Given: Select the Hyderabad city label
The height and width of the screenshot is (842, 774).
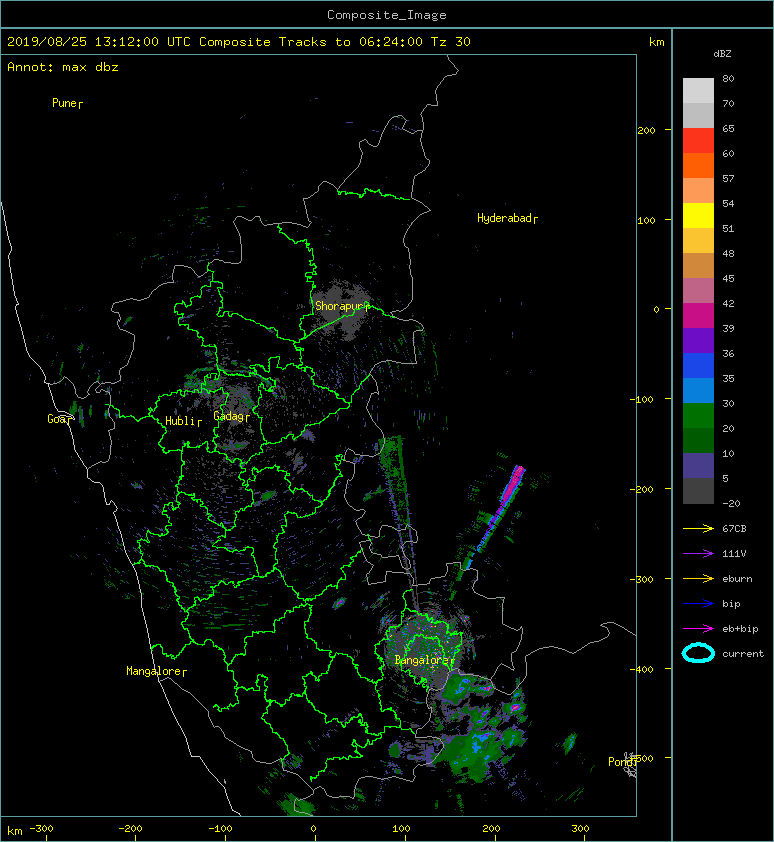Looking at the screenshot, I should point(507,218).
